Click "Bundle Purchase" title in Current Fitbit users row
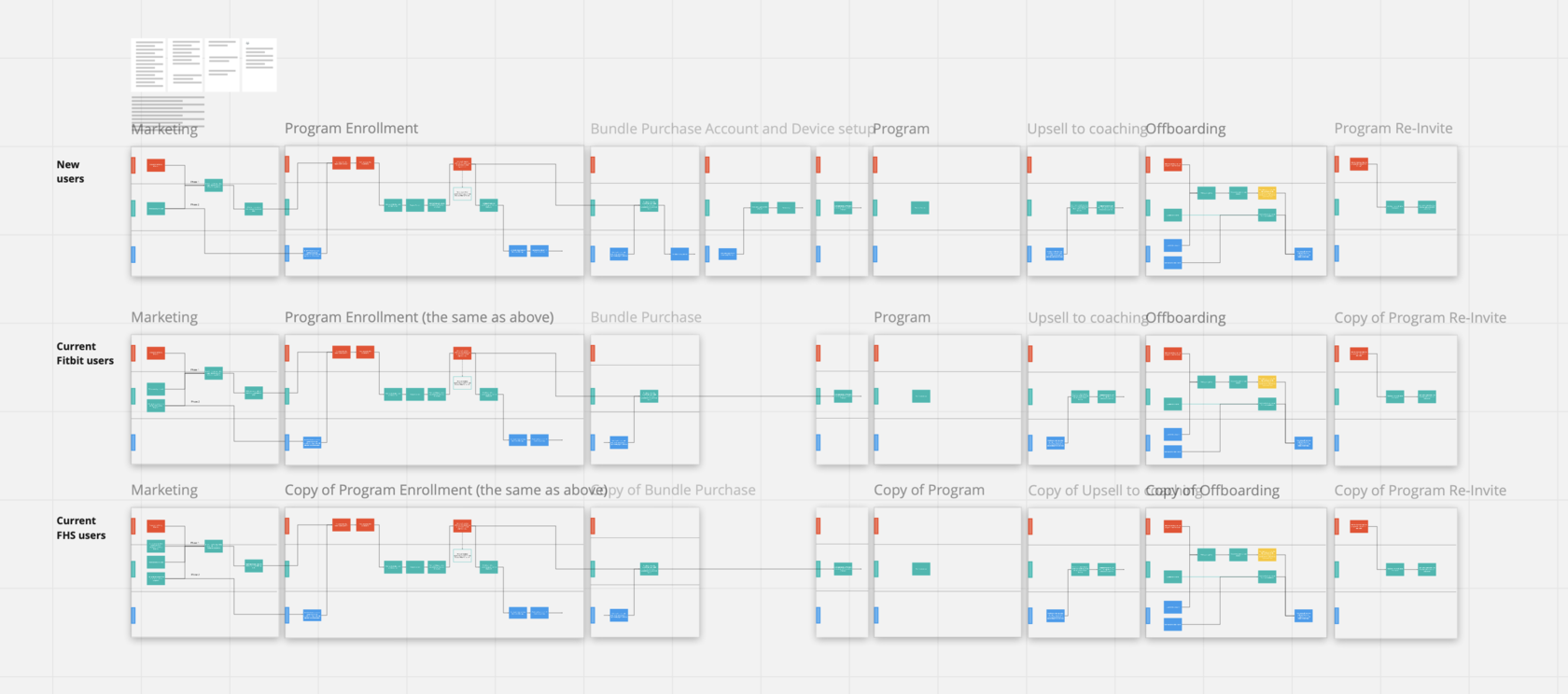Image resolution: width=1568 pixels, height=694 pixels. click(646, 317)
